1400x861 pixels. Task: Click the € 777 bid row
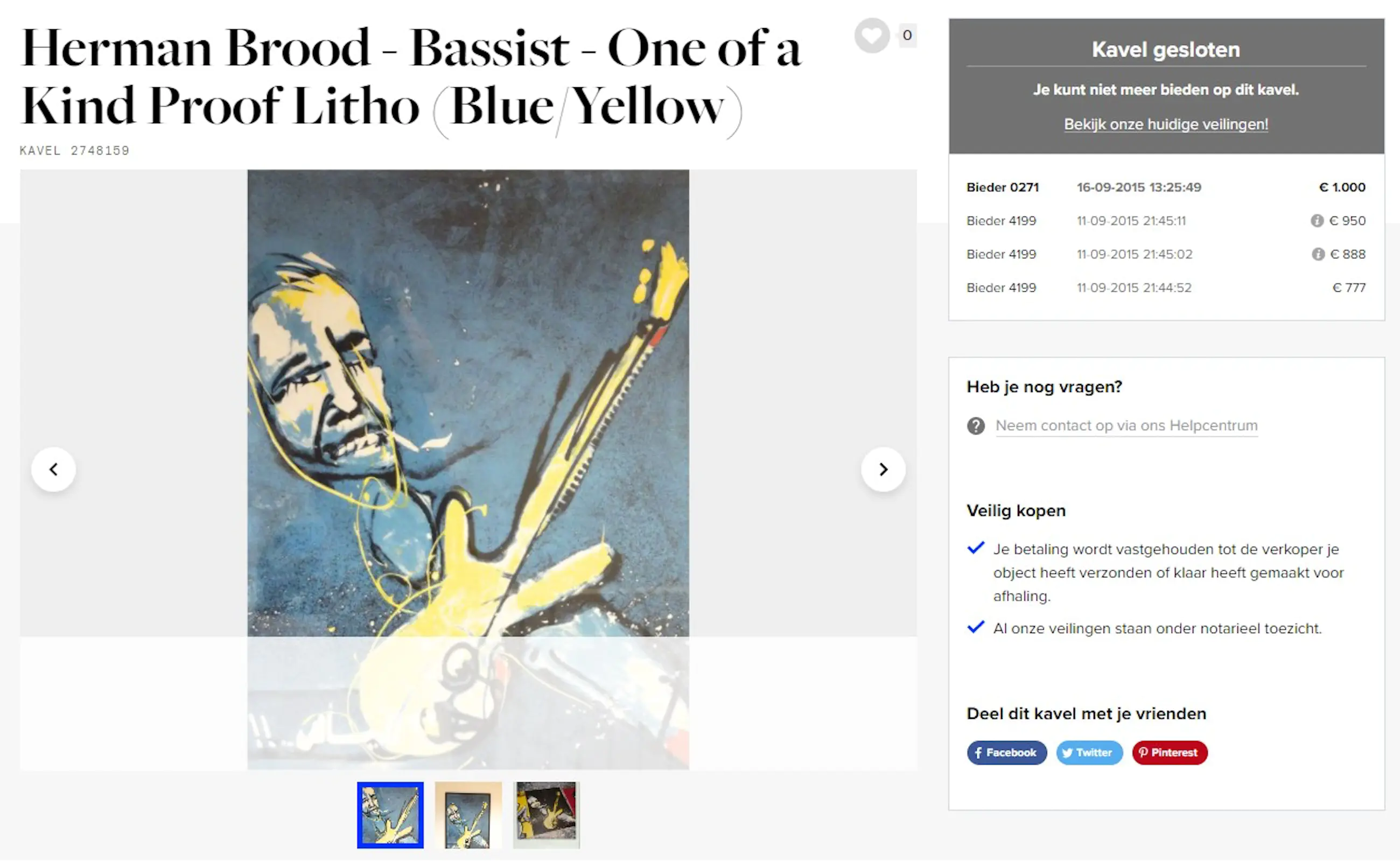point(1165,288)
